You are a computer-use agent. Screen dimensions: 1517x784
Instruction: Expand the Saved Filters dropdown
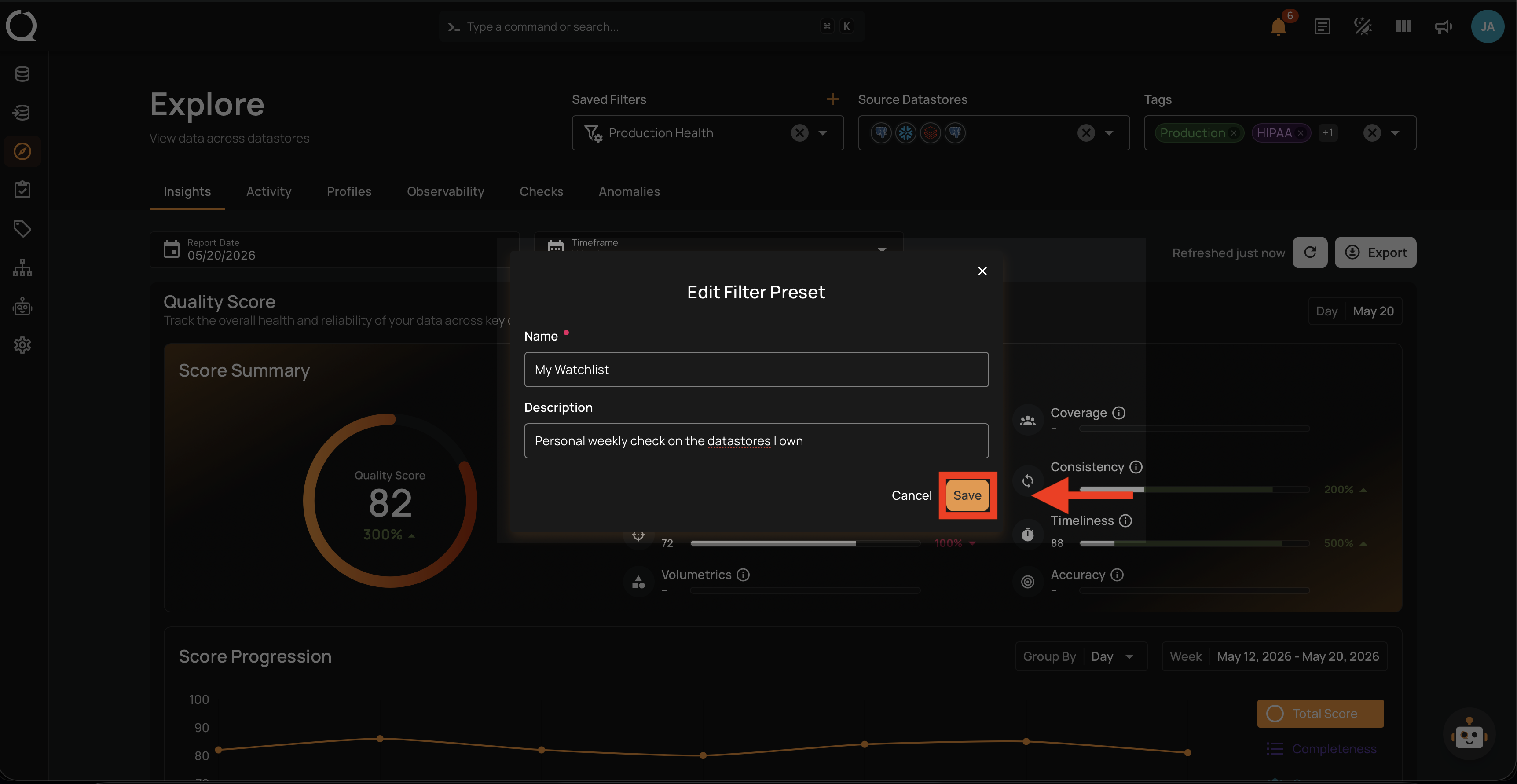coord(823,133)
